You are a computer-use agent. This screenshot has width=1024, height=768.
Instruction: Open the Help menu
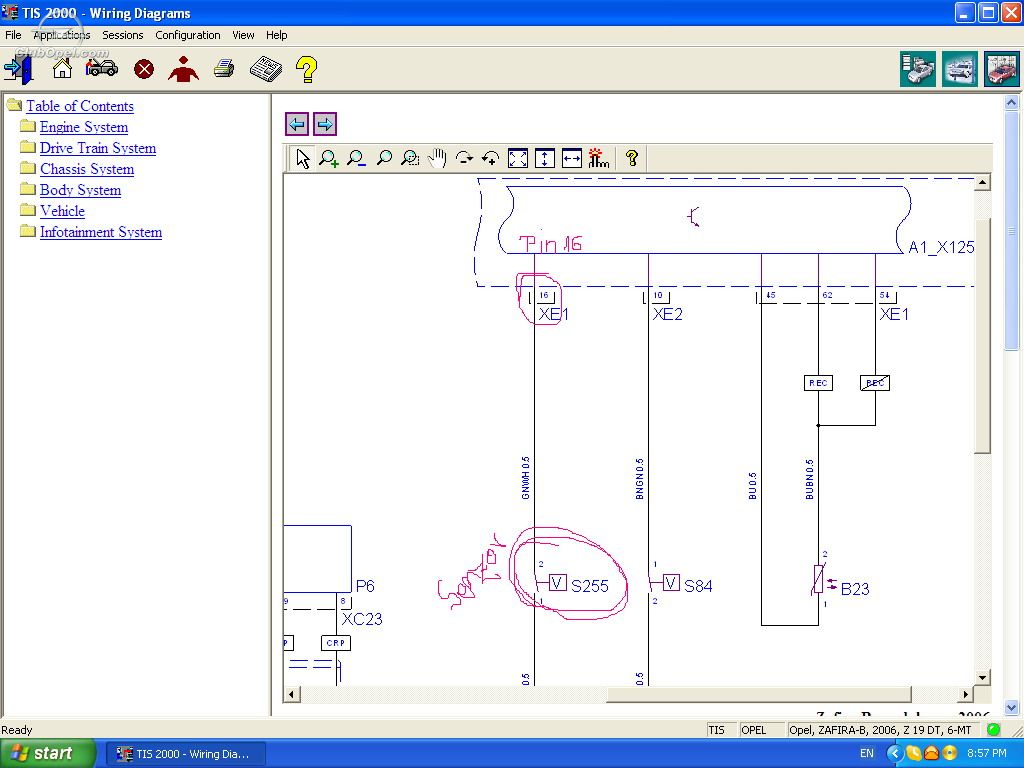click(x=276, y=35)
